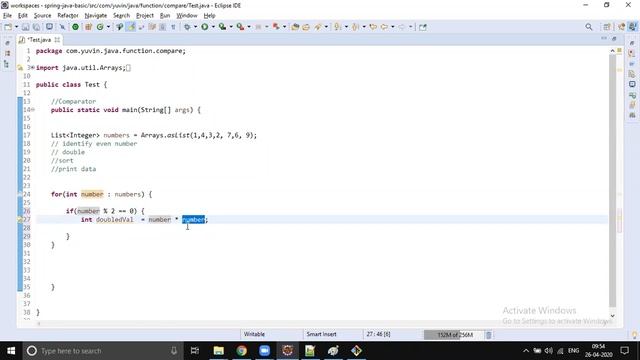Open the Navigate menu
Viewport: 640px width, 360px height.
coord(96,16)
